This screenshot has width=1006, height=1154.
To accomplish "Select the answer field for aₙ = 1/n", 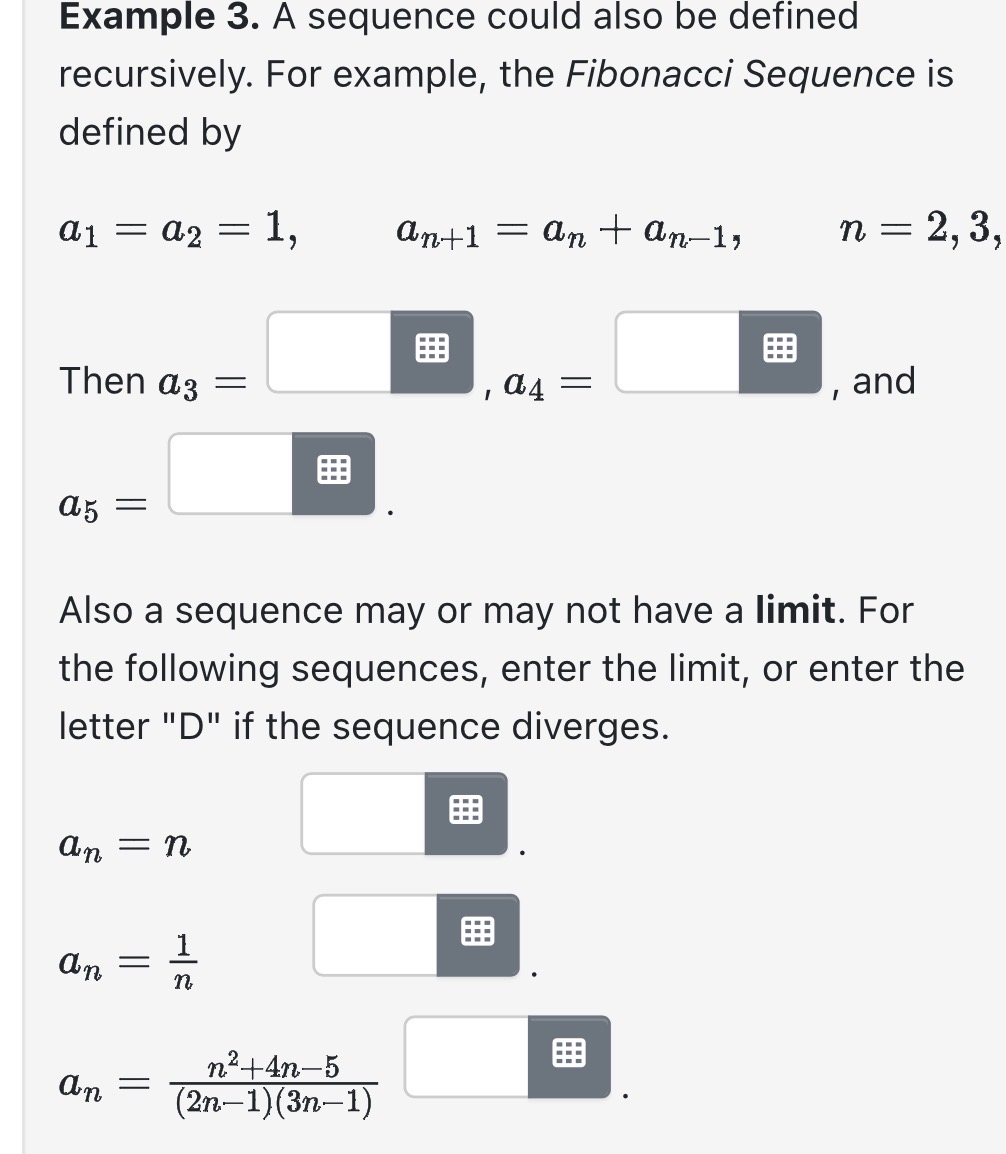I will (375, 933).
